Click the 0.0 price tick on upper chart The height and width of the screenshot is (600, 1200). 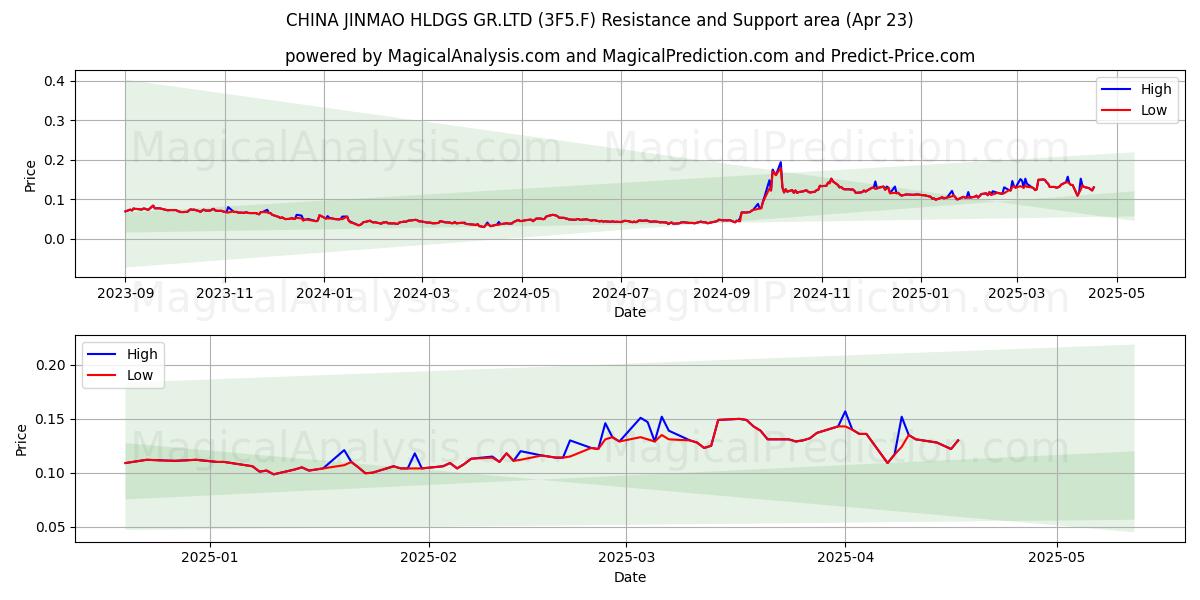coord(54,239)
